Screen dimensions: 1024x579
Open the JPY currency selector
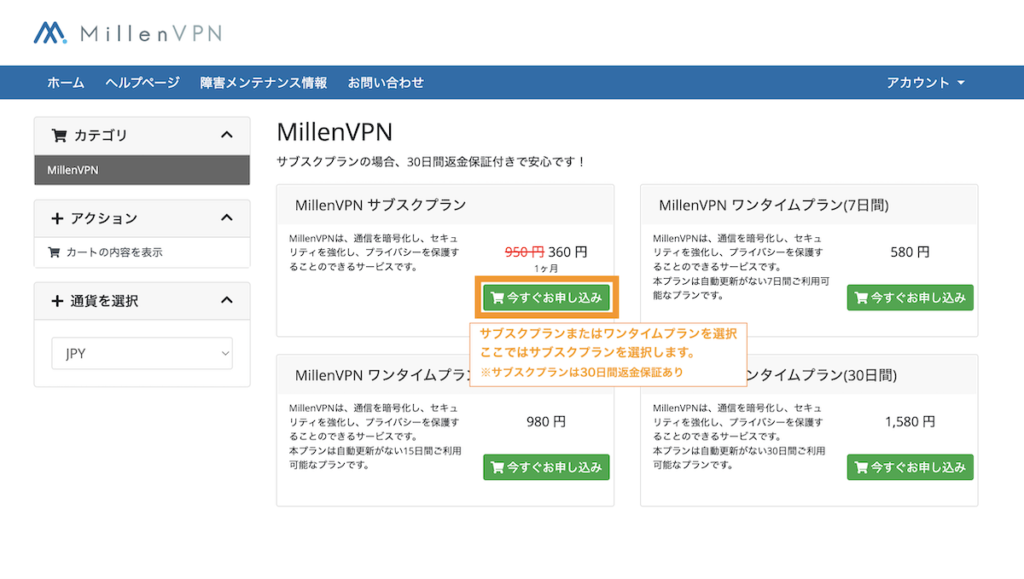141,354
